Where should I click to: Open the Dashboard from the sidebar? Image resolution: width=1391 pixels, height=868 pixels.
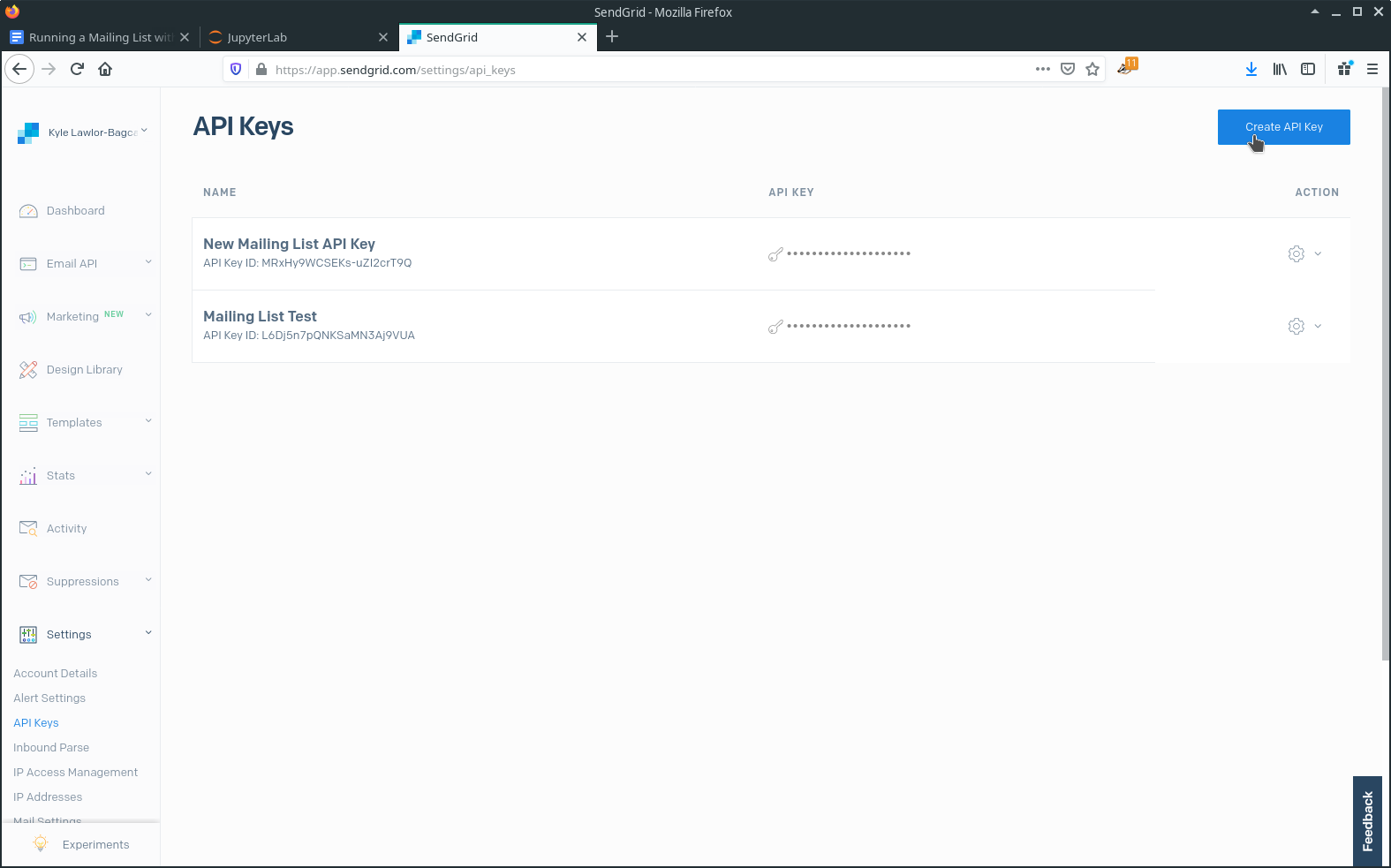[75, 211]
